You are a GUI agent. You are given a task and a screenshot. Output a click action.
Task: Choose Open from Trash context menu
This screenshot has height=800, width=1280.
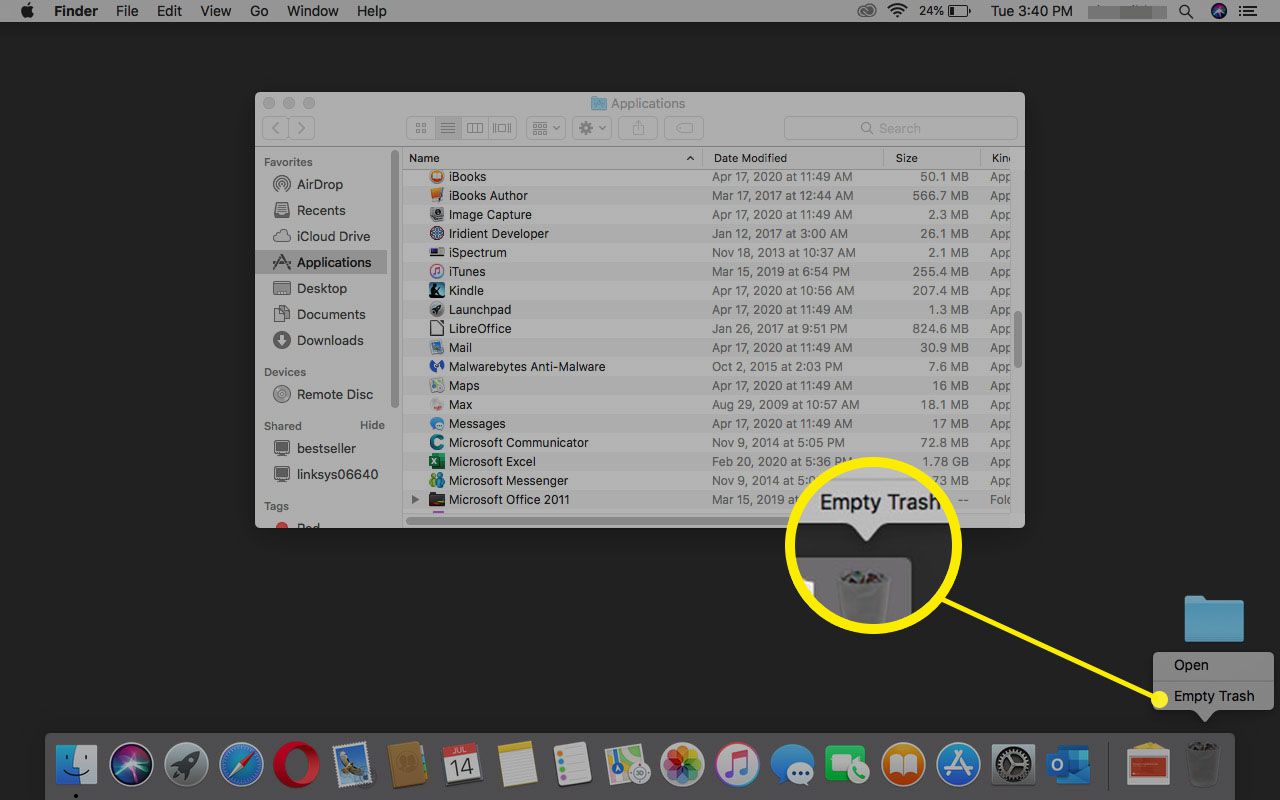pyautogui.click(x=1213, y=665)
